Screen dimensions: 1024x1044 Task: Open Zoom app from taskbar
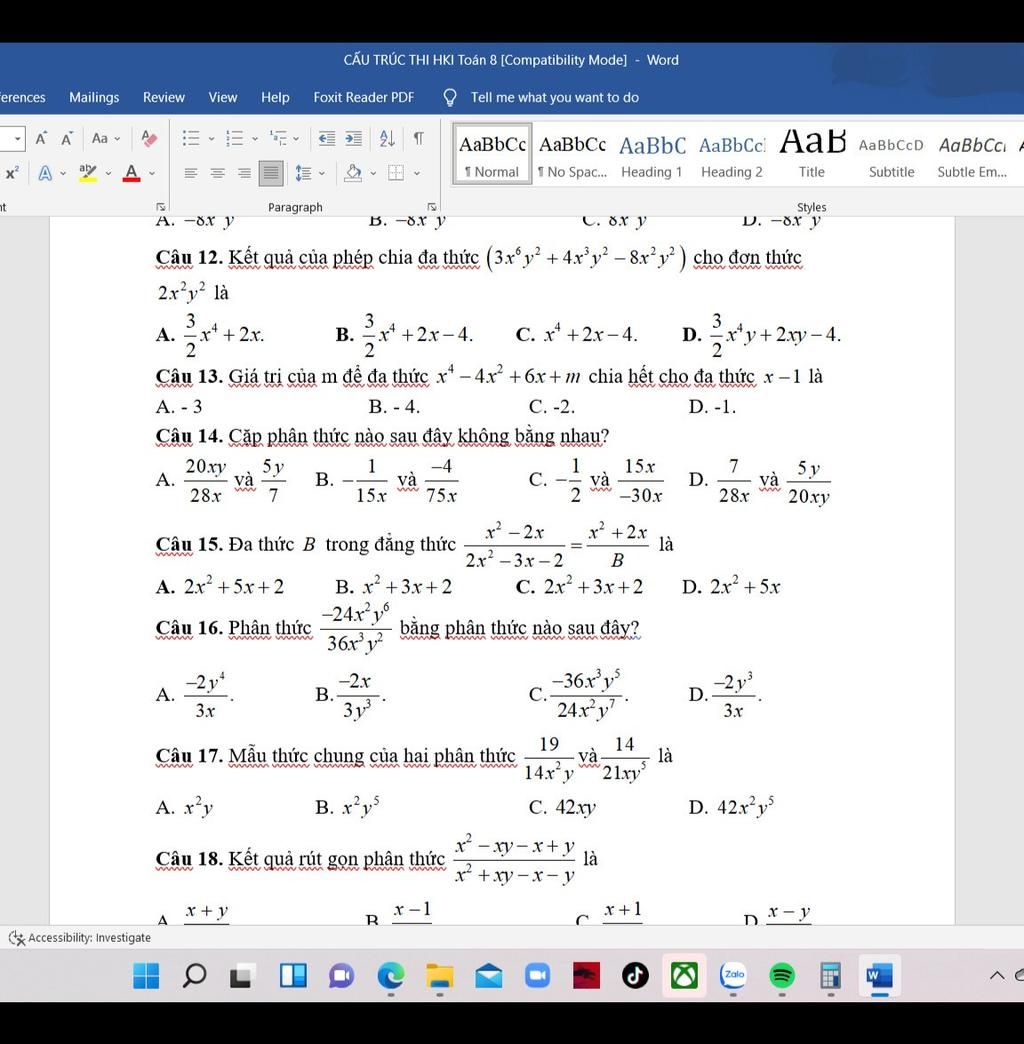tap(537, 976)
